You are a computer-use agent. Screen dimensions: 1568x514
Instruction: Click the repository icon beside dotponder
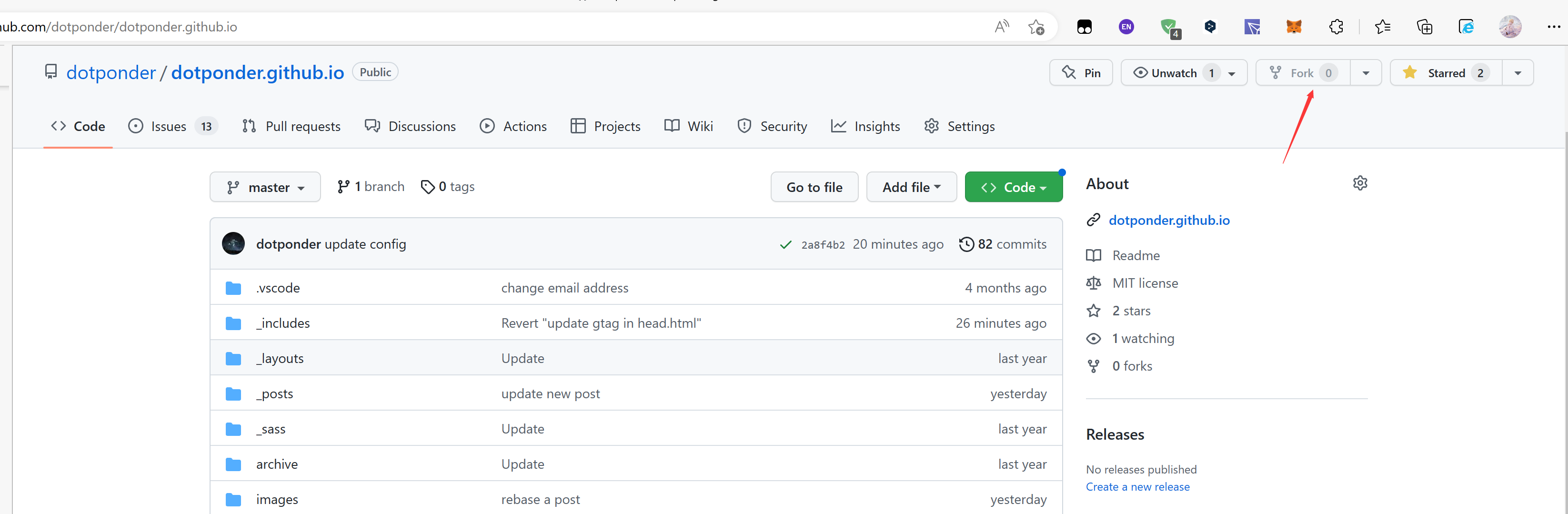(x=51, y=72)
